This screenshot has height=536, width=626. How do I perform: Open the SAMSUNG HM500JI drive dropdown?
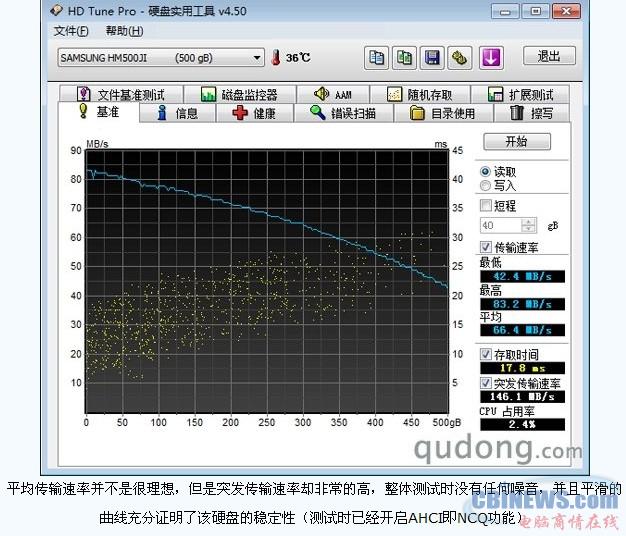tap(160, 58)
